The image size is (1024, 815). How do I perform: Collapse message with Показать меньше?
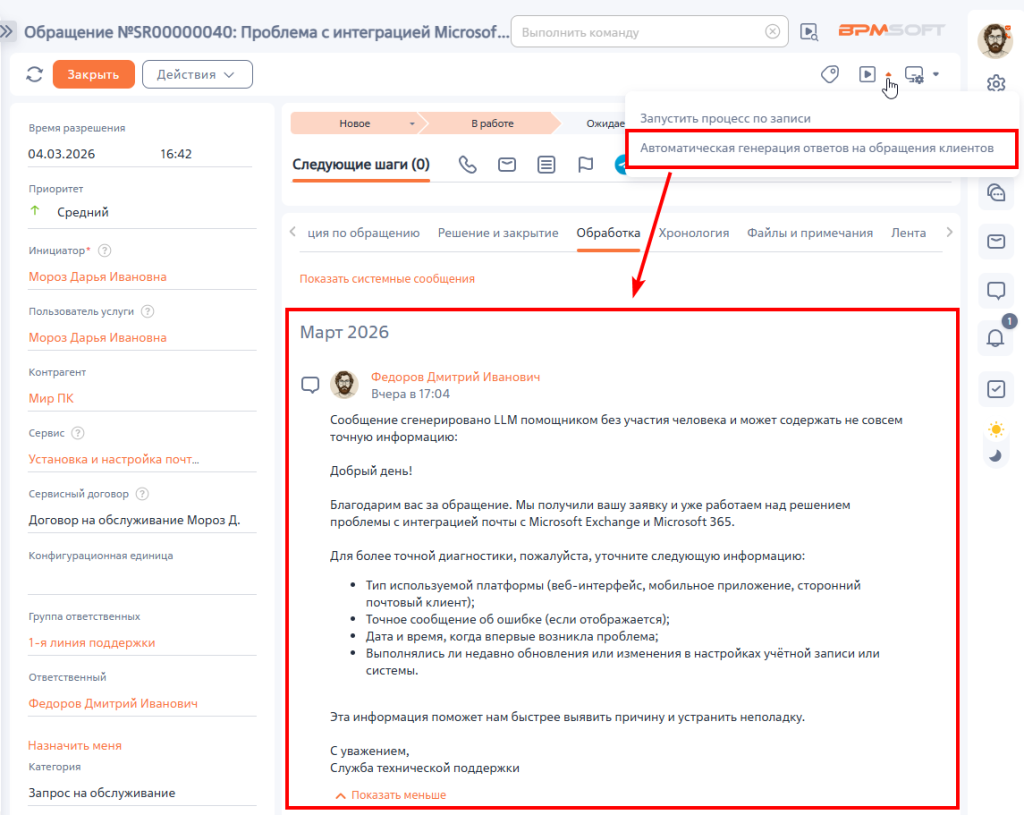pos(391,795)
